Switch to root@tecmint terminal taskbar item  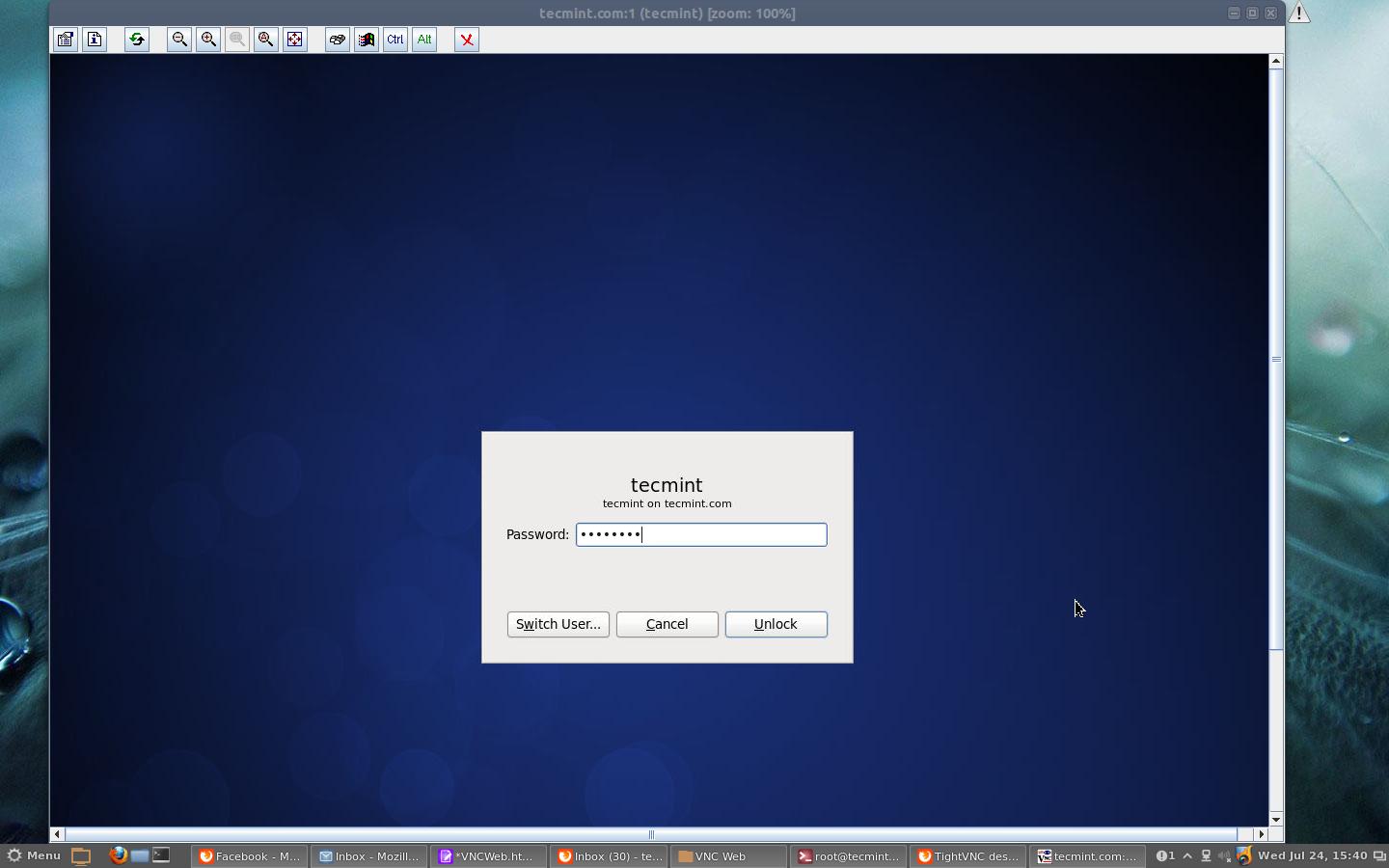pos(849,855)
